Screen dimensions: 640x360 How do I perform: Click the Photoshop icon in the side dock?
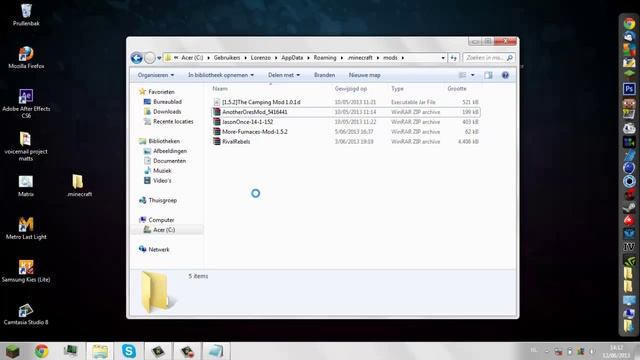pos(629,89)
